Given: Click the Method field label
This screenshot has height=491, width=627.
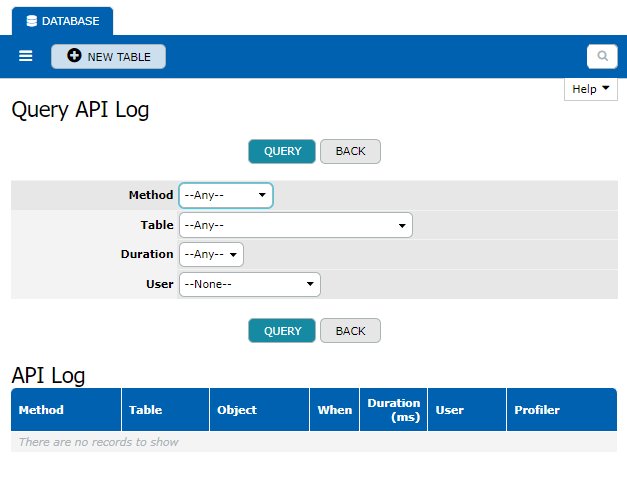Looking at the screenshot, I should (x=151, y=195).
